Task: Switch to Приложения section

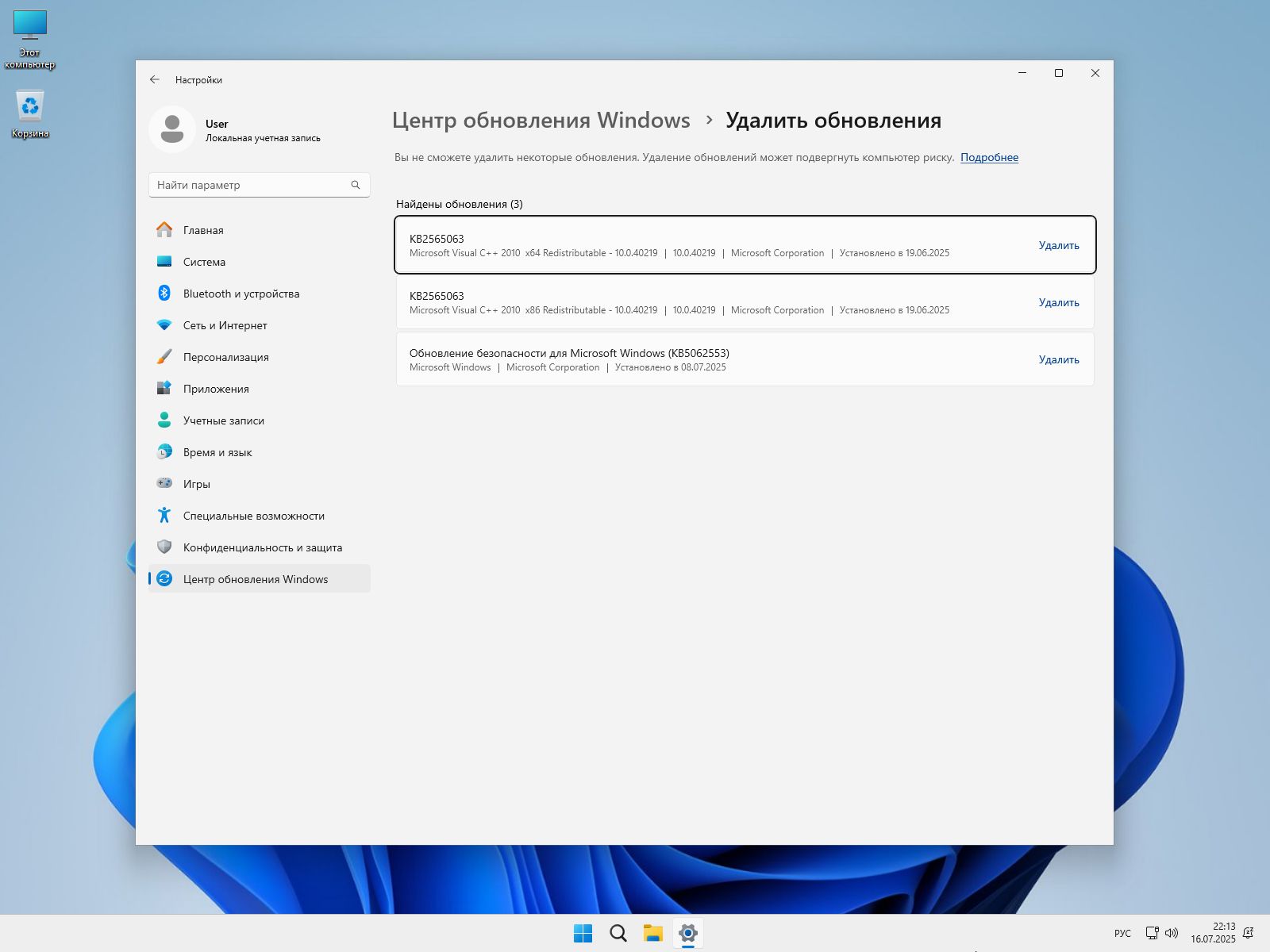Action: (x=260, y=389)
